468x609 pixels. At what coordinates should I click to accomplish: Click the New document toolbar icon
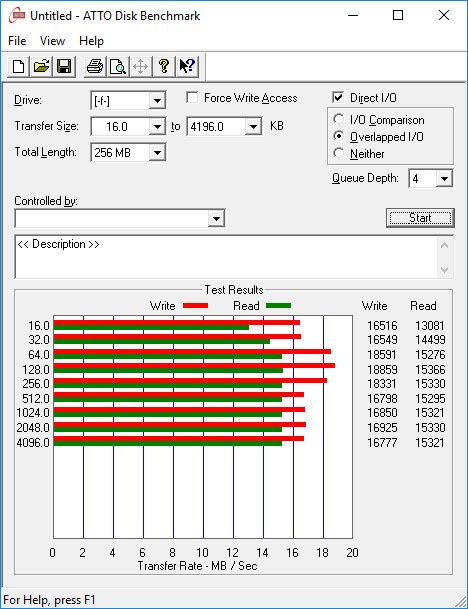[x=18, y=66]
